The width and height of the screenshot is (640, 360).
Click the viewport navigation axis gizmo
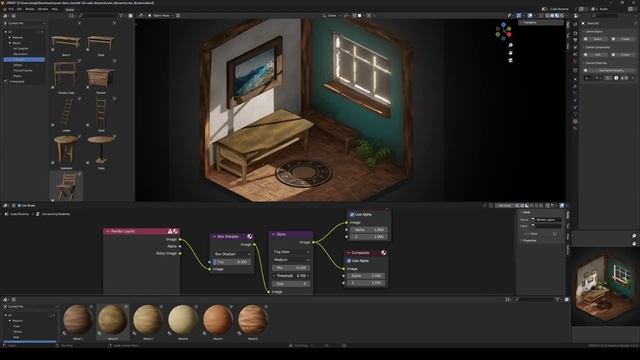503,31
